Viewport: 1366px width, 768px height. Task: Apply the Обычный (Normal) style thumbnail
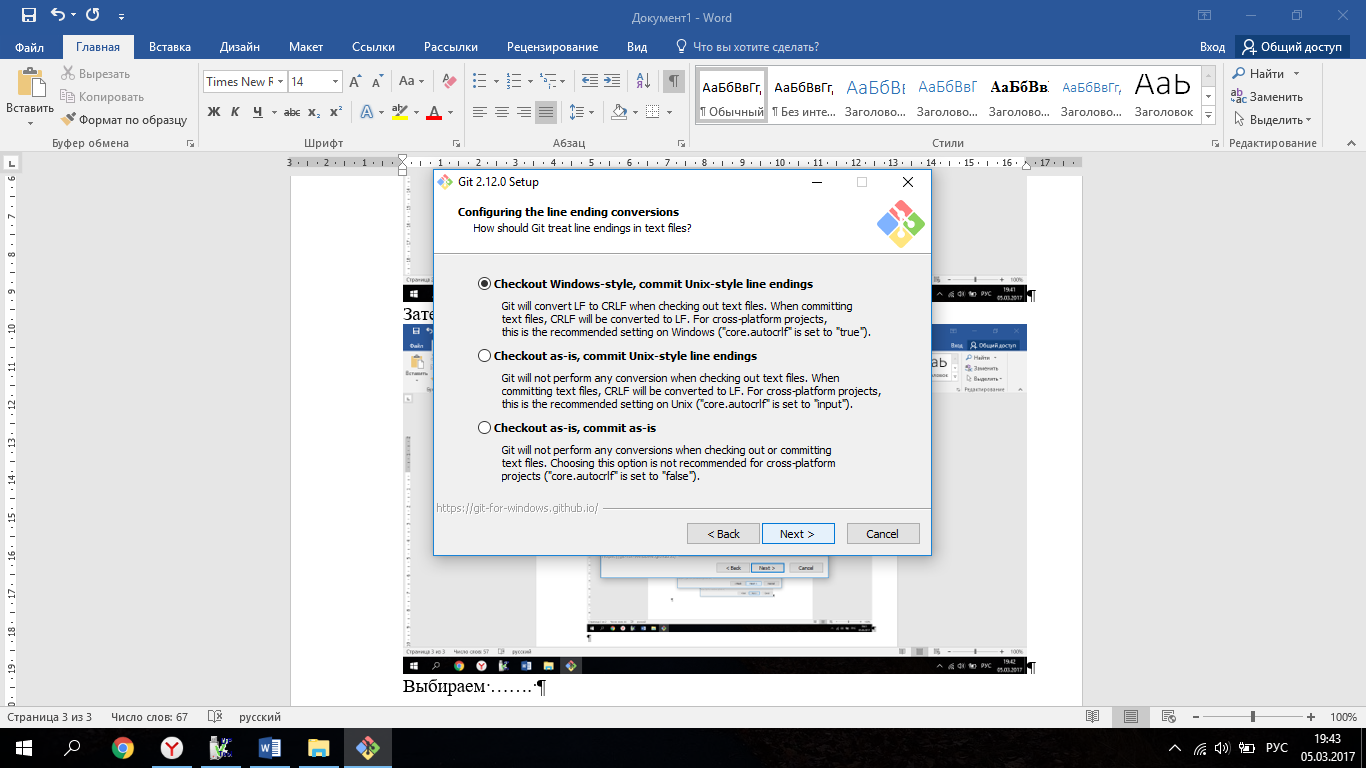pyautogui.click(x=731, y=95)
